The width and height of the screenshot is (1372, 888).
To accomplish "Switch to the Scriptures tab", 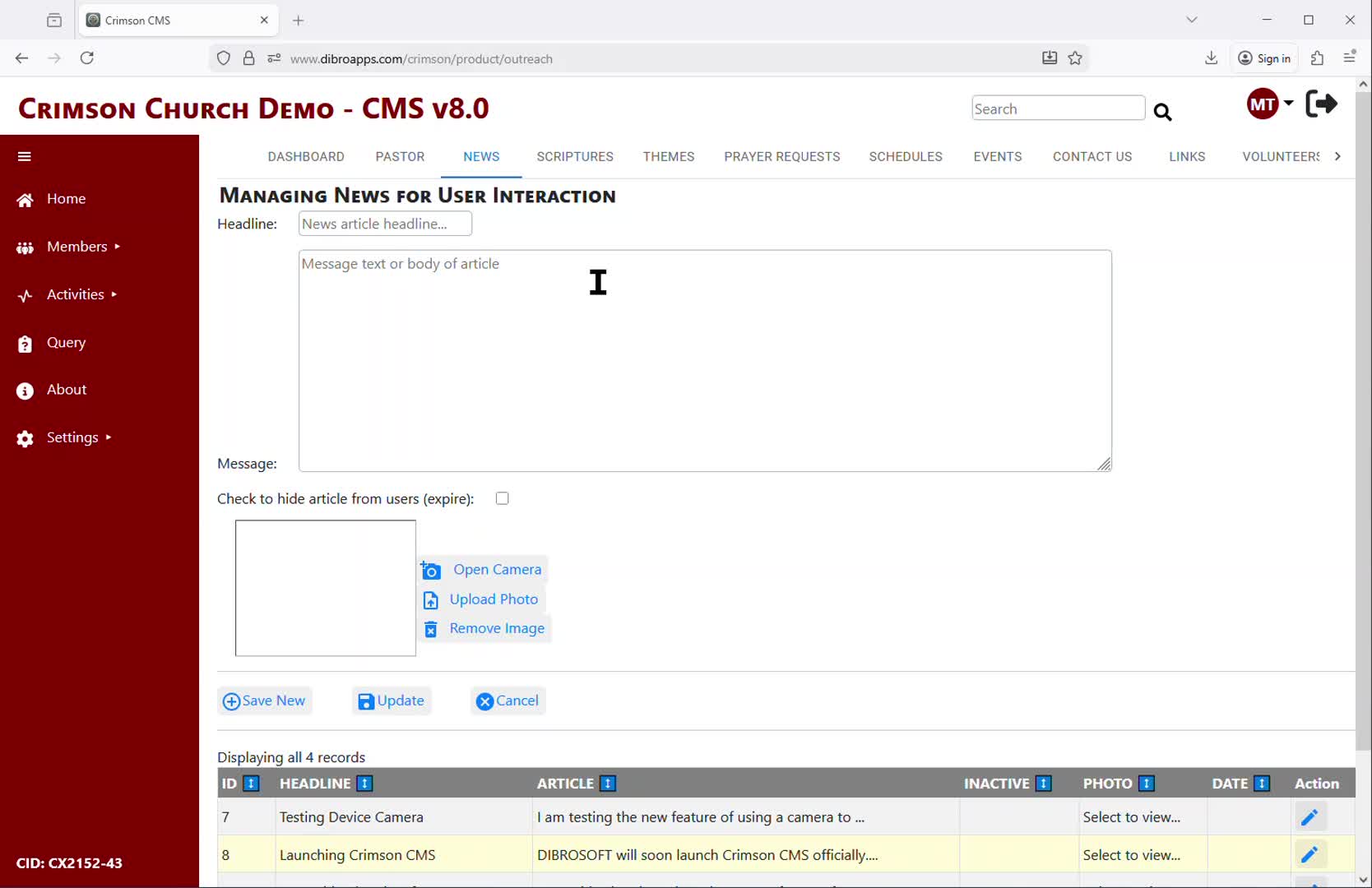I will pyautogui.click(x=574, y=156).
